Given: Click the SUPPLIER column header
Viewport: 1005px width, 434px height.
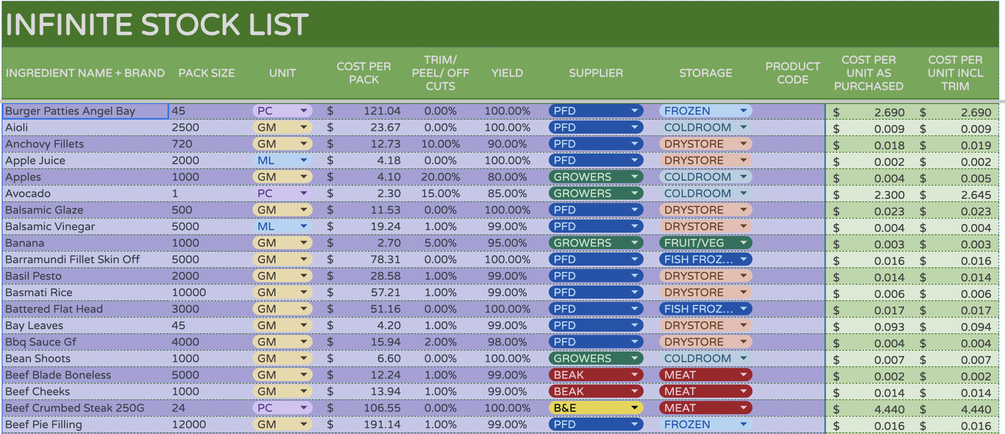Looking at the screenshot, I should click(595, 73).
